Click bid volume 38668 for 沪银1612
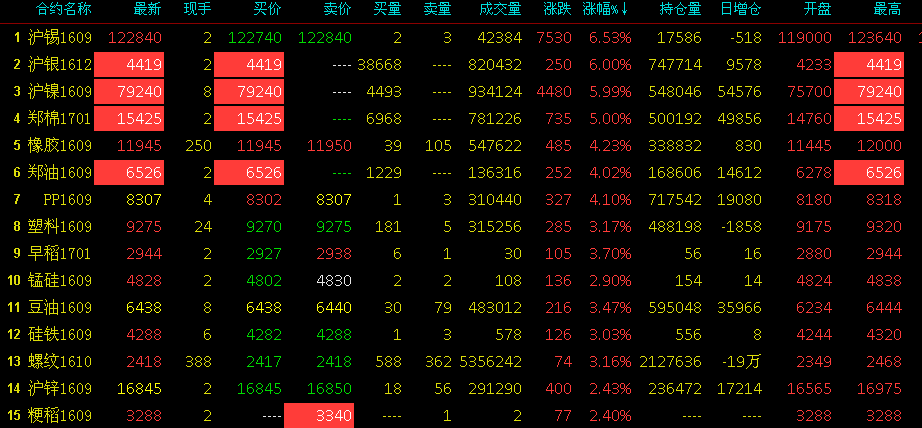The height and width of the screenshot is (428, 922). point(379,65)
